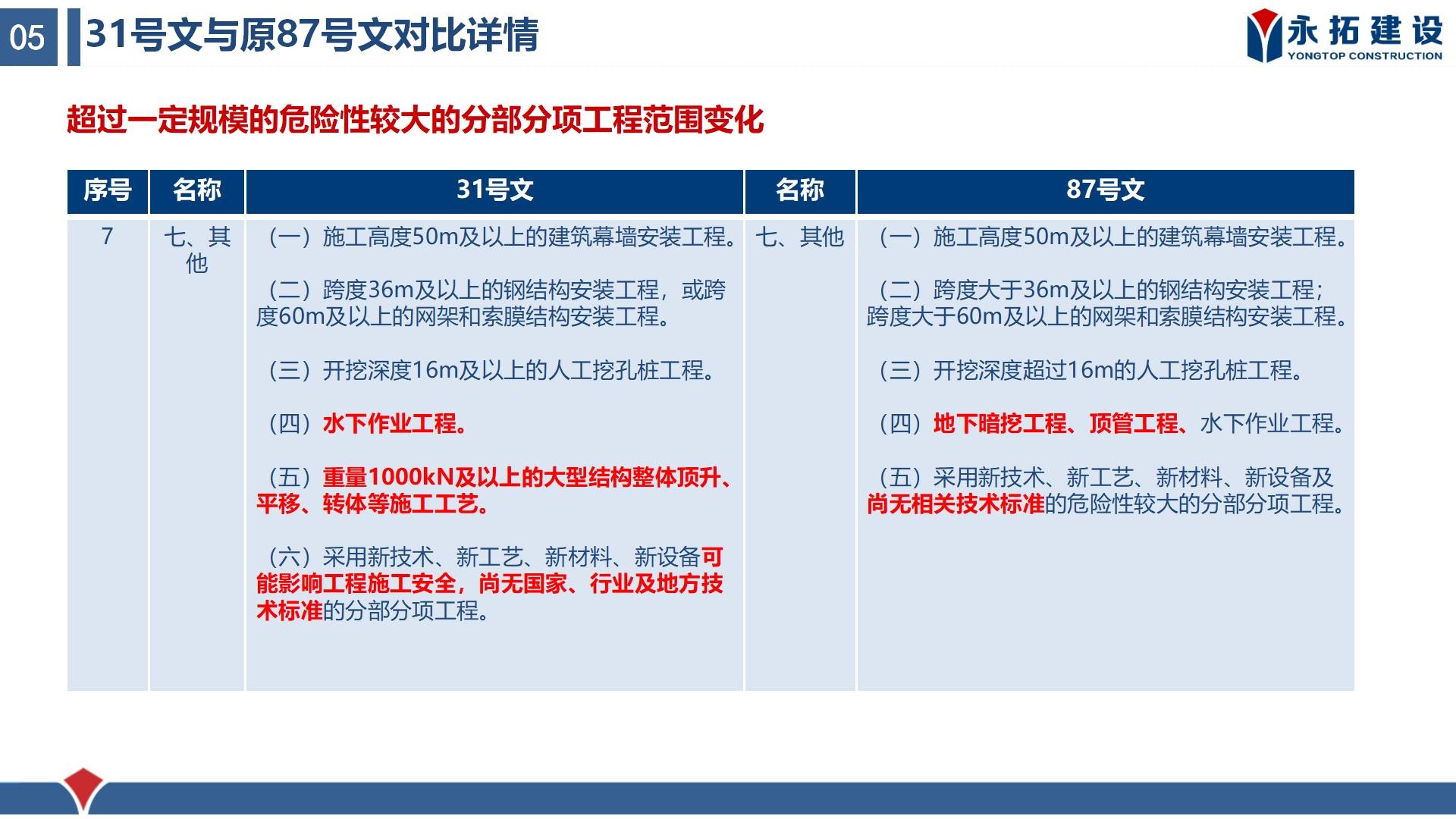Click the slide number 05 badge
Screen dimensions: 1456x819
pos(28,37)
